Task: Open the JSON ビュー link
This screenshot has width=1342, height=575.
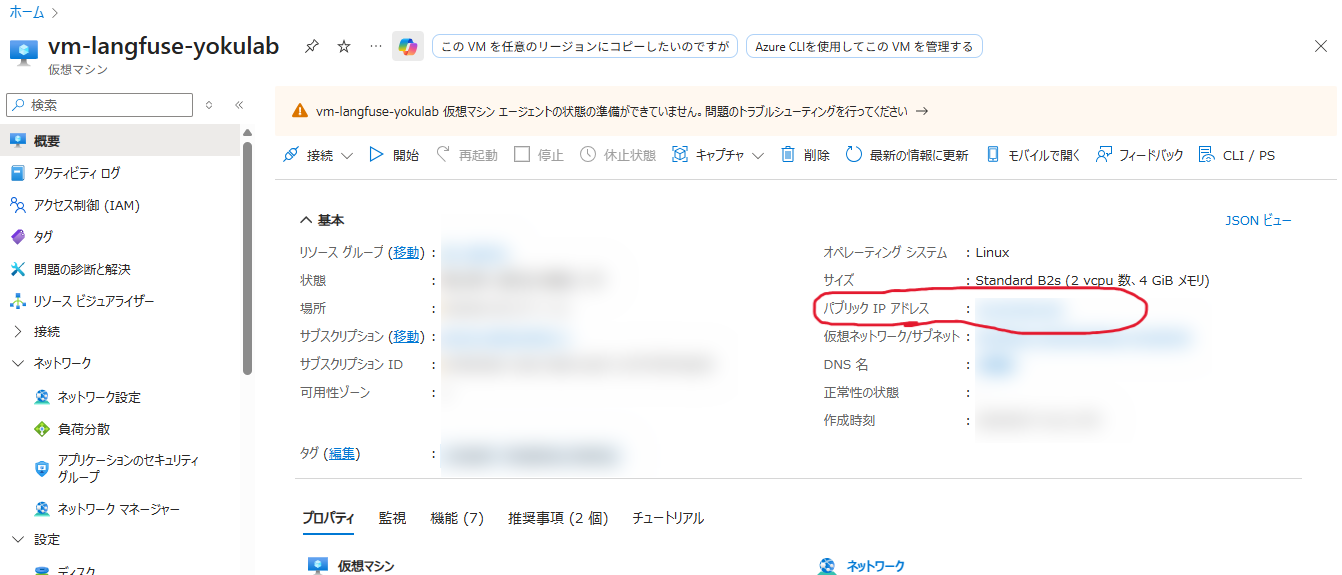Action: coord(1258,220)
